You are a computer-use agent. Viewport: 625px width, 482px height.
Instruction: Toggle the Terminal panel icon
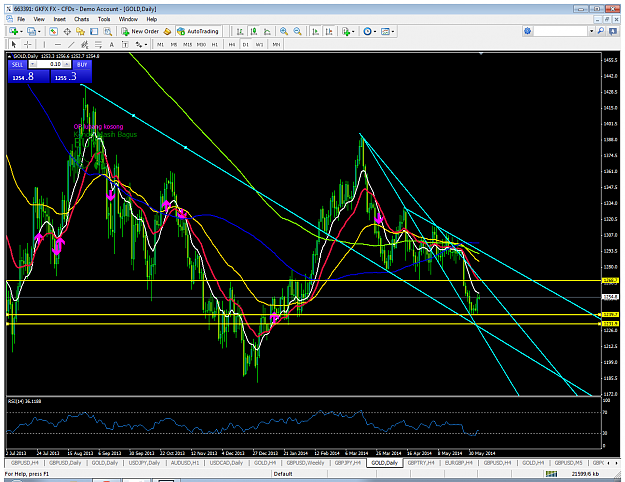[x=94, y=31]
